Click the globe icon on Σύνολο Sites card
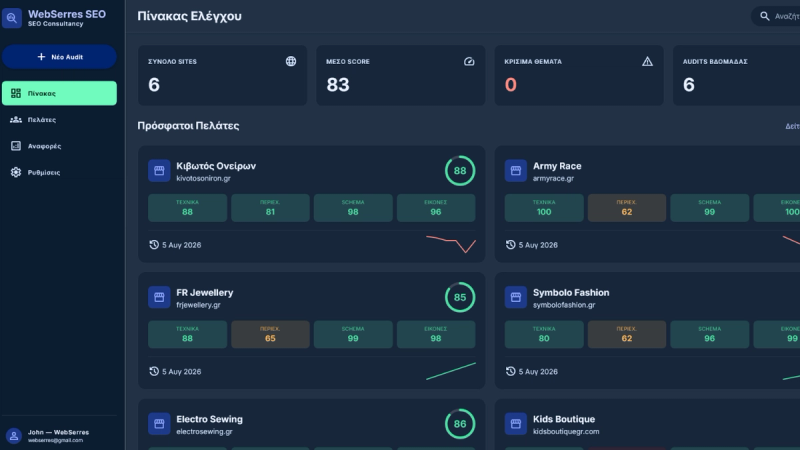The height and width of the screenshot is (450, 800). [291, 61]
